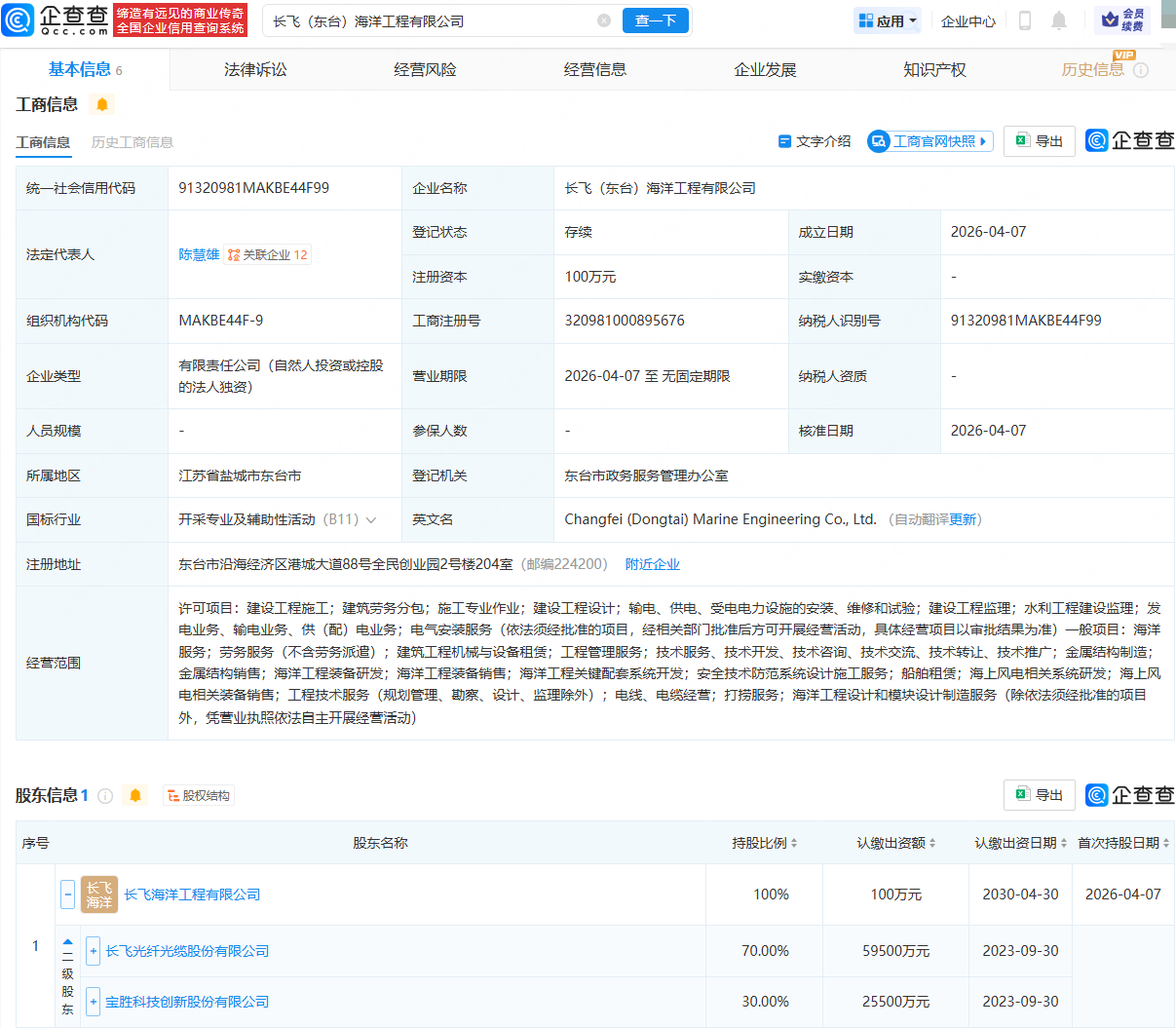1176x1028 pixels.
Task: Click the Qcc.com logo in header
Action: click(x=57, y=19)
